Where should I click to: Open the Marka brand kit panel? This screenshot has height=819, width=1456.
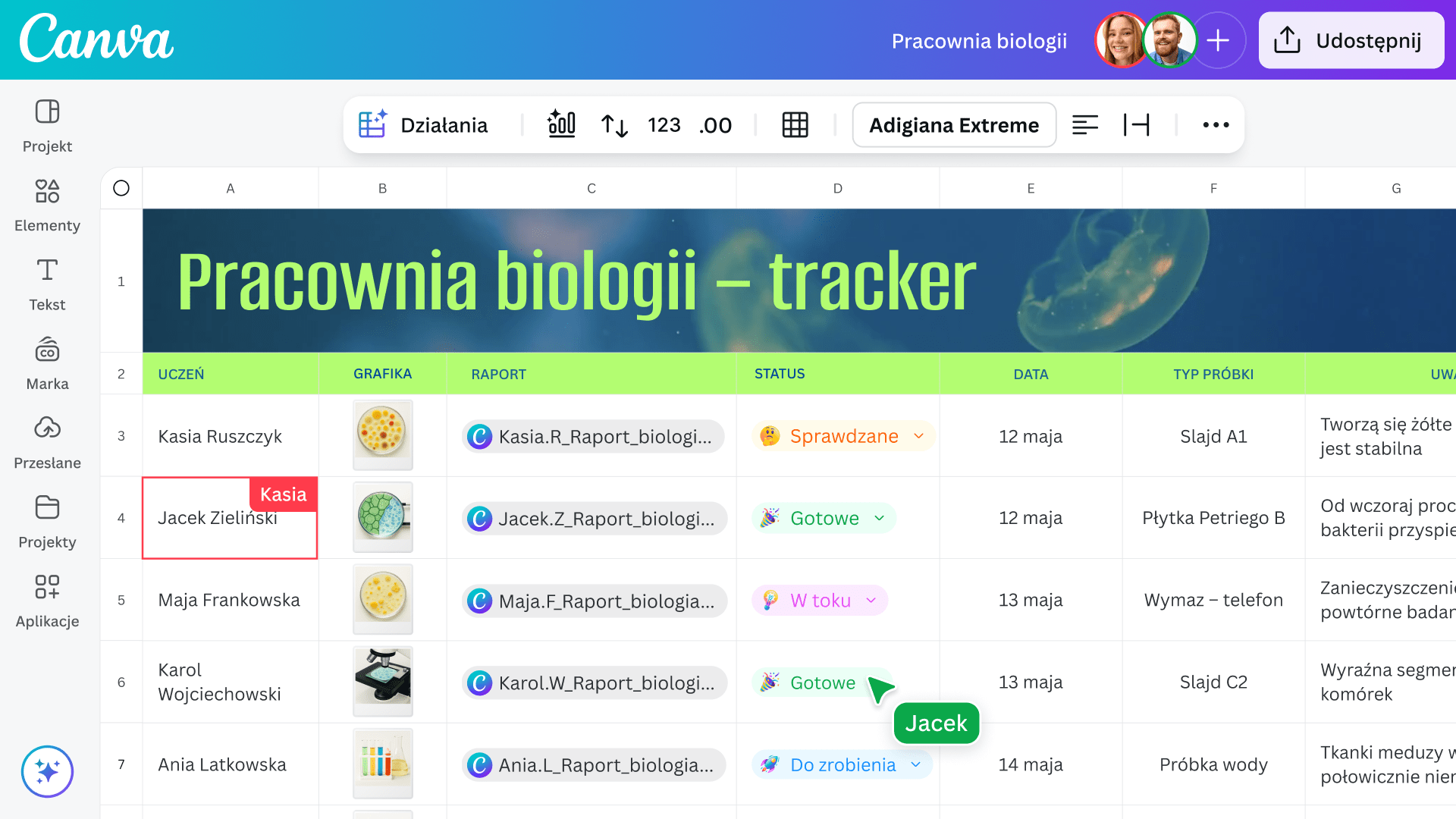pyautogui.click(x=47, y=364)
